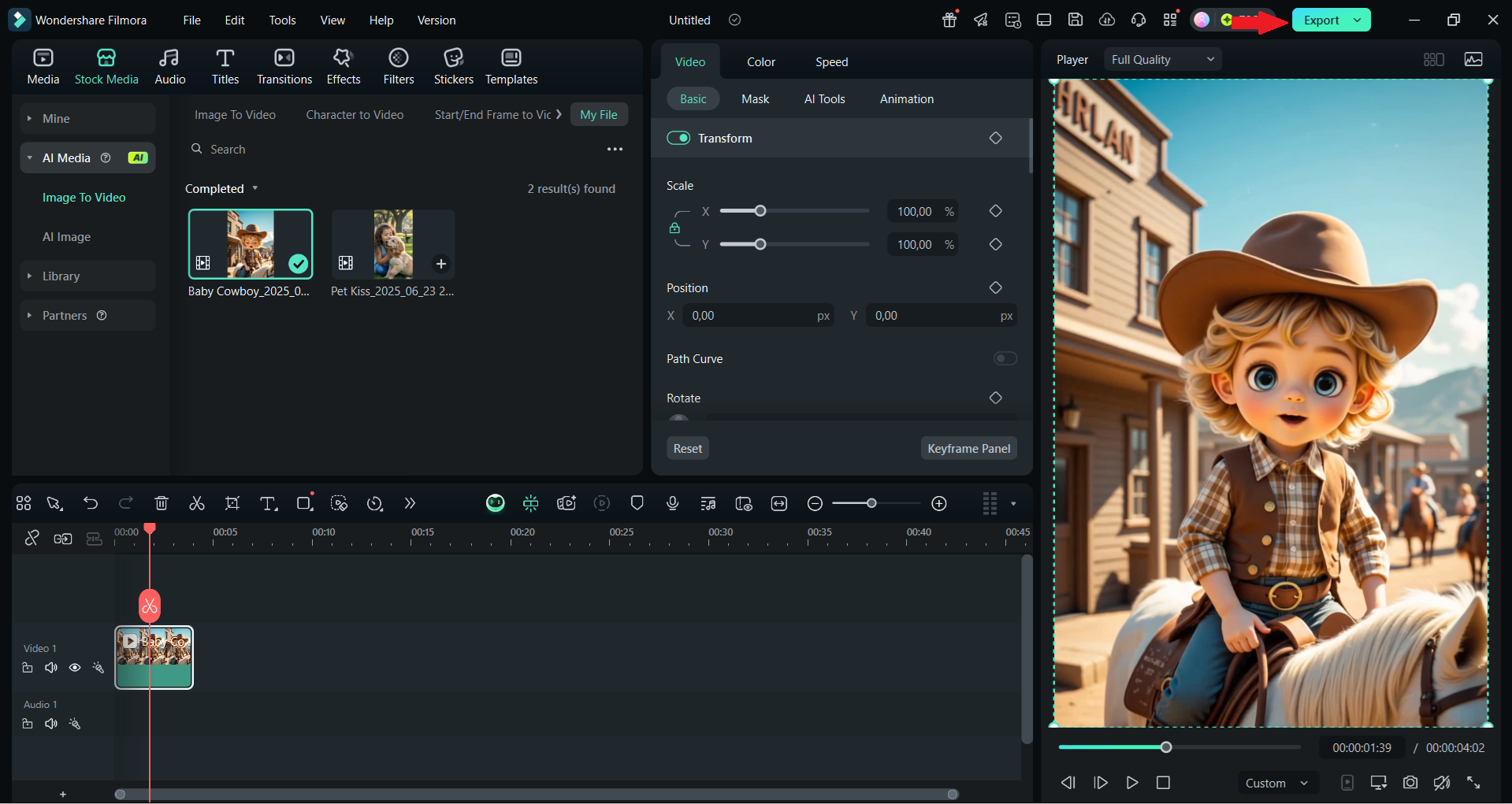The height and width of the screenshot is (804, 1512).
Task: Click the redo icon in timeline toolbar
Action: click(126, 503)
